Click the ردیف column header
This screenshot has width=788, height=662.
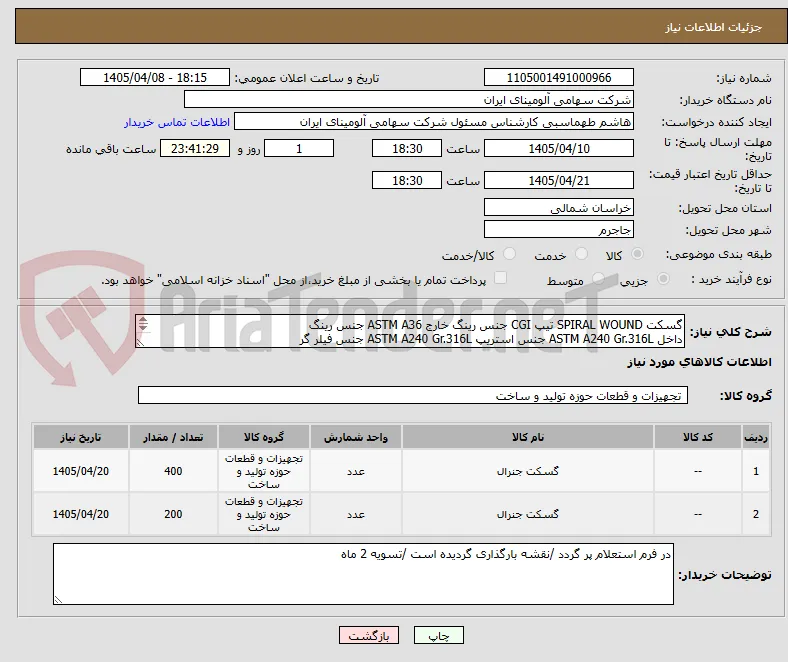click(756, 437)
